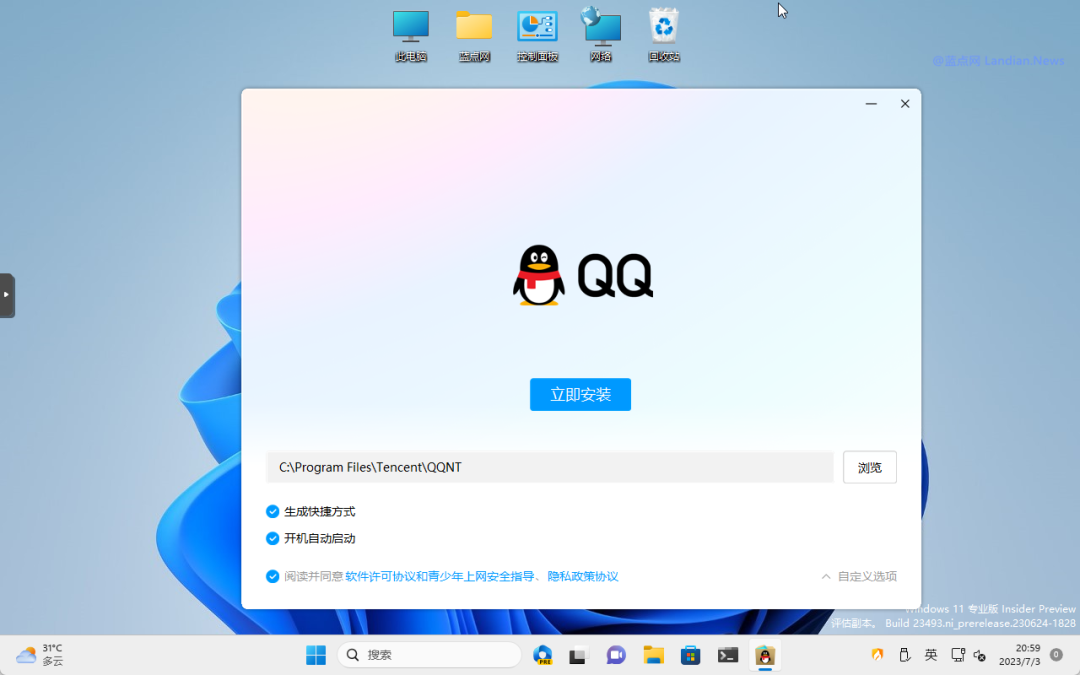Open the notification count badge
The height and width of the screenshot is (675, 1080).
click(1056, 654)
